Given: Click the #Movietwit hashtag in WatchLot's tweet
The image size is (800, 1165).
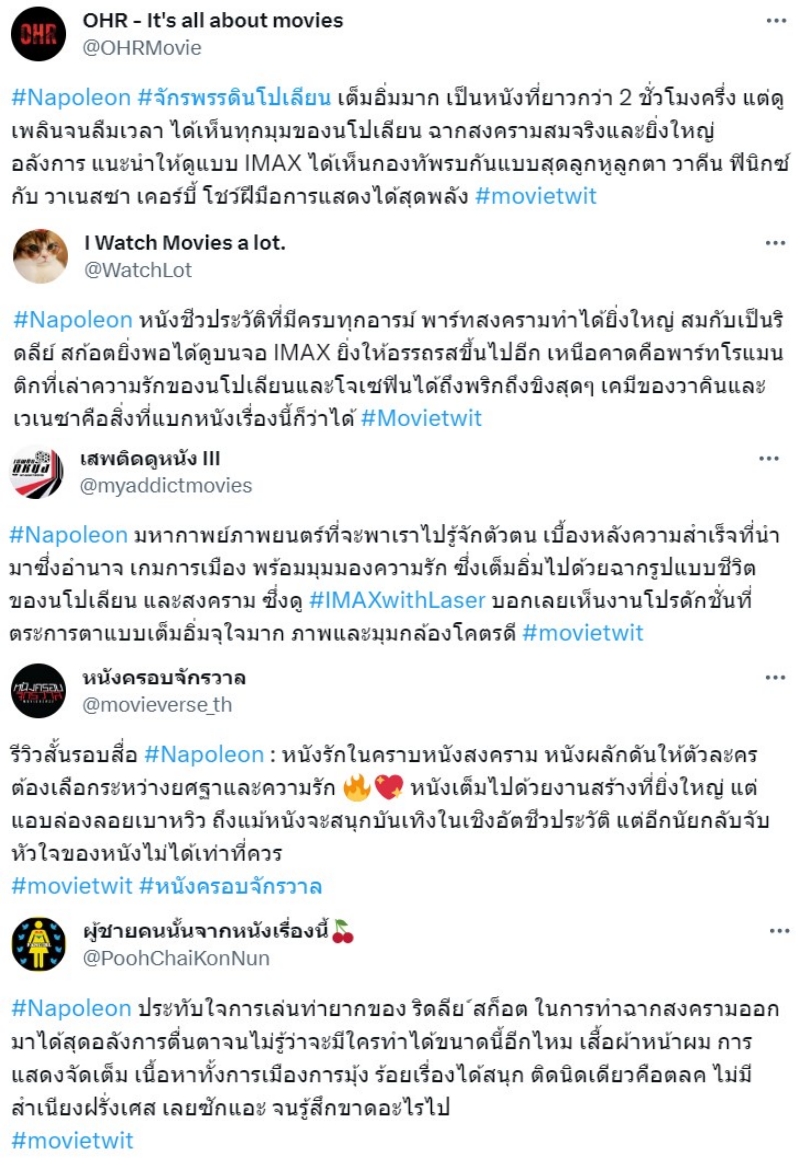Looking at the screenshot, I should pos(421,418).
